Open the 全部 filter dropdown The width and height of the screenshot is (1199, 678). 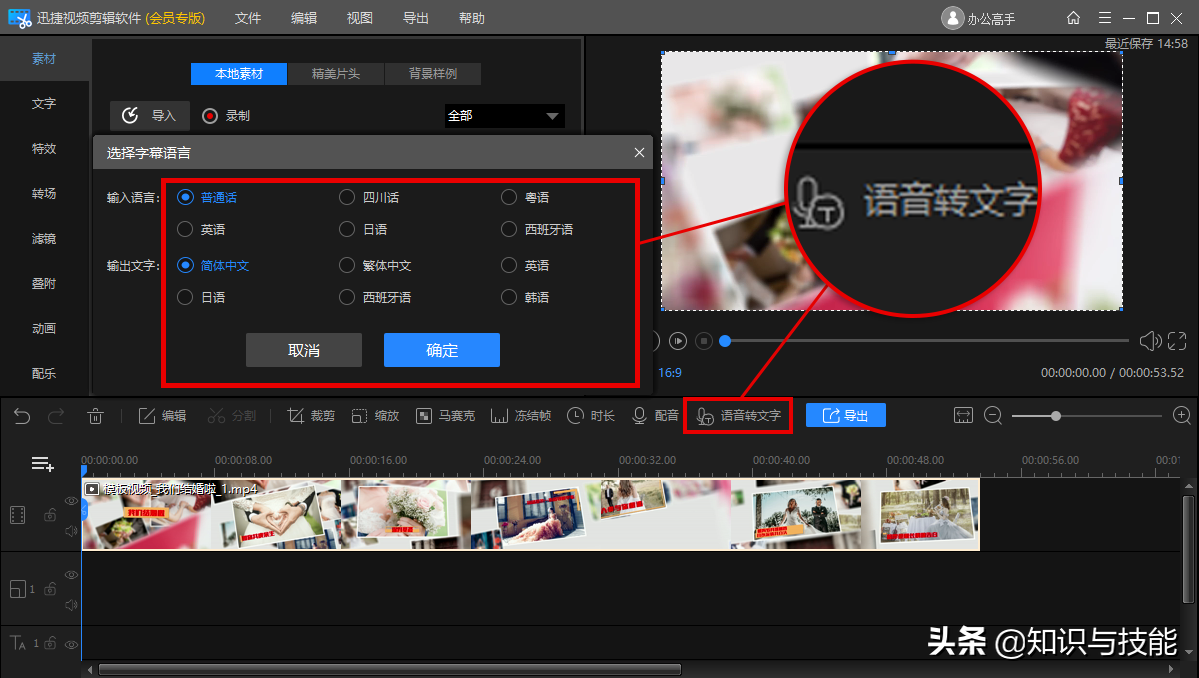[x=504, y=115]
